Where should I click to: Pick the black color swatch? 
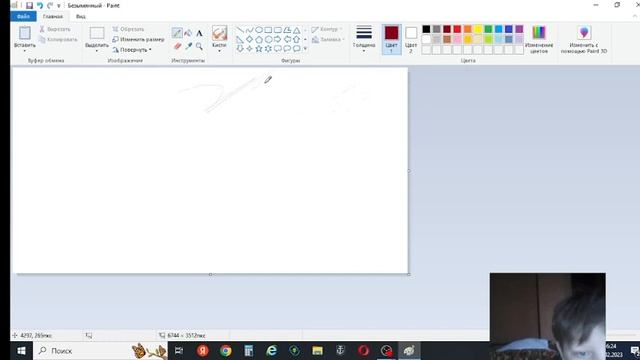coord(426,29)
